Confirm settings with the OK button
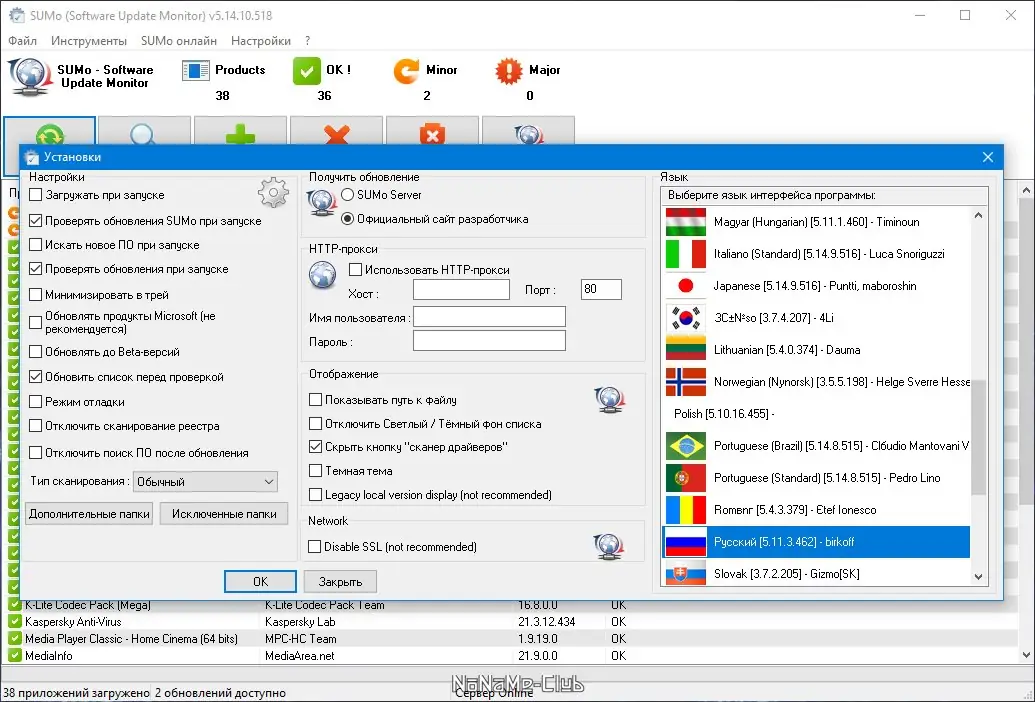Screen dimensions: 1035x702 pos(260,581)
